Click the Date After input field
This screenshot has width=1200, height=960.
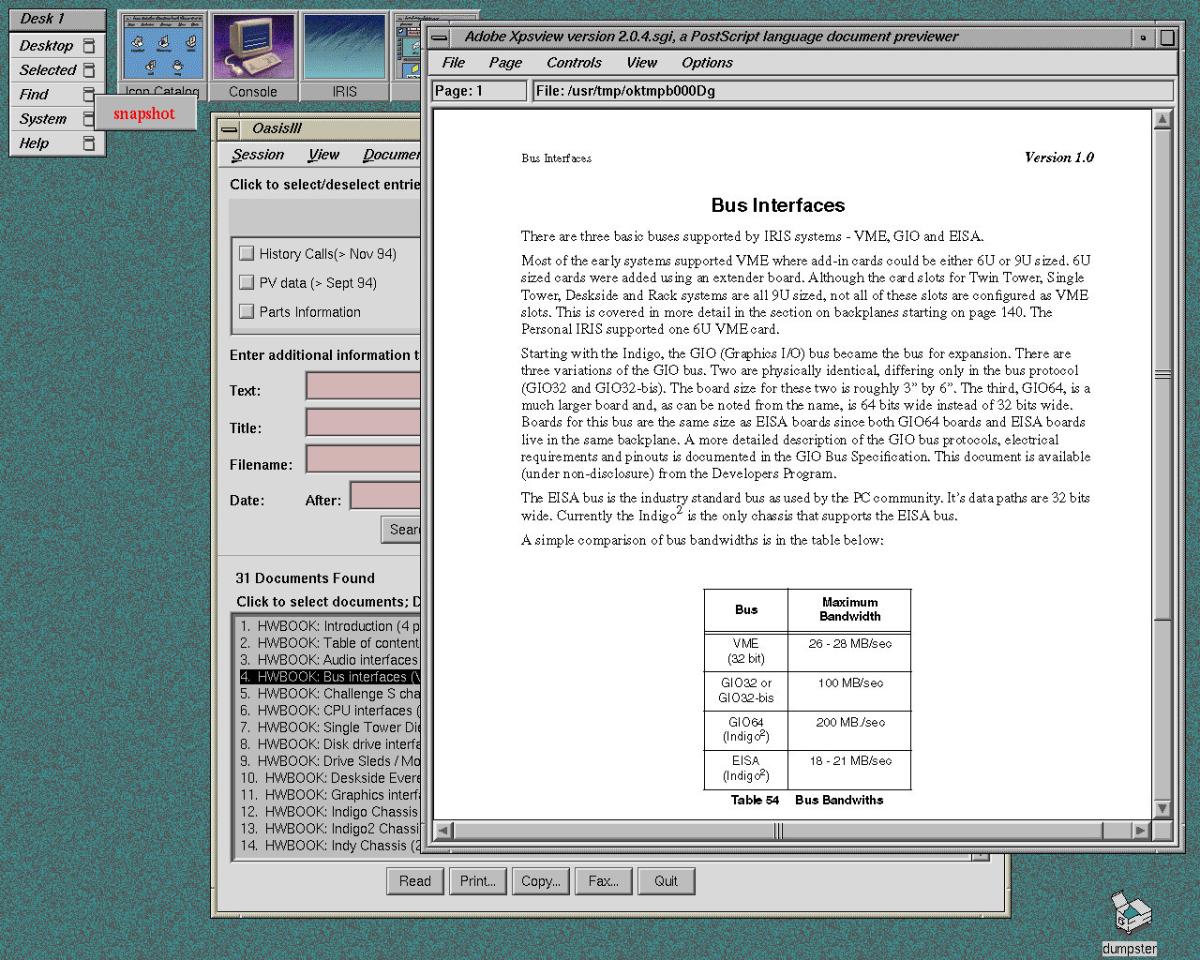(x=386, y=496)
